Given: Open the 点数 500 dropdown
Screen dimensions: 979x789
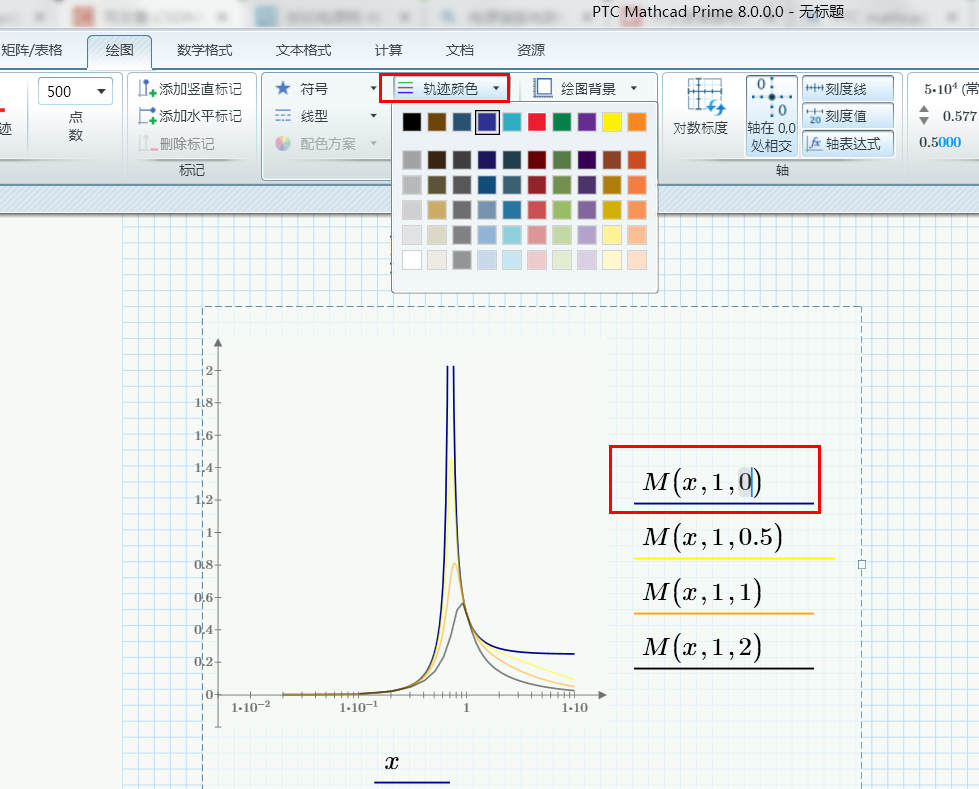Looking at the screenshot, I should (103, 91).
